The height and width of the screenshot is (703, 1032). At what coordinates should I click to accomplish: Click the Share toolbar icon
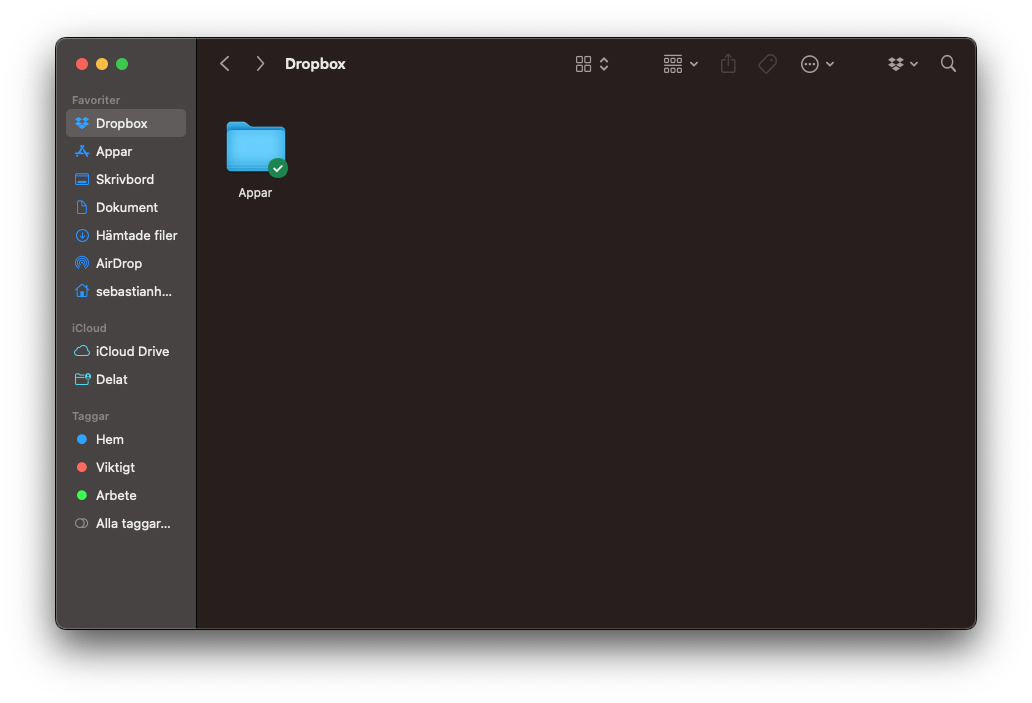pos(728,64)
